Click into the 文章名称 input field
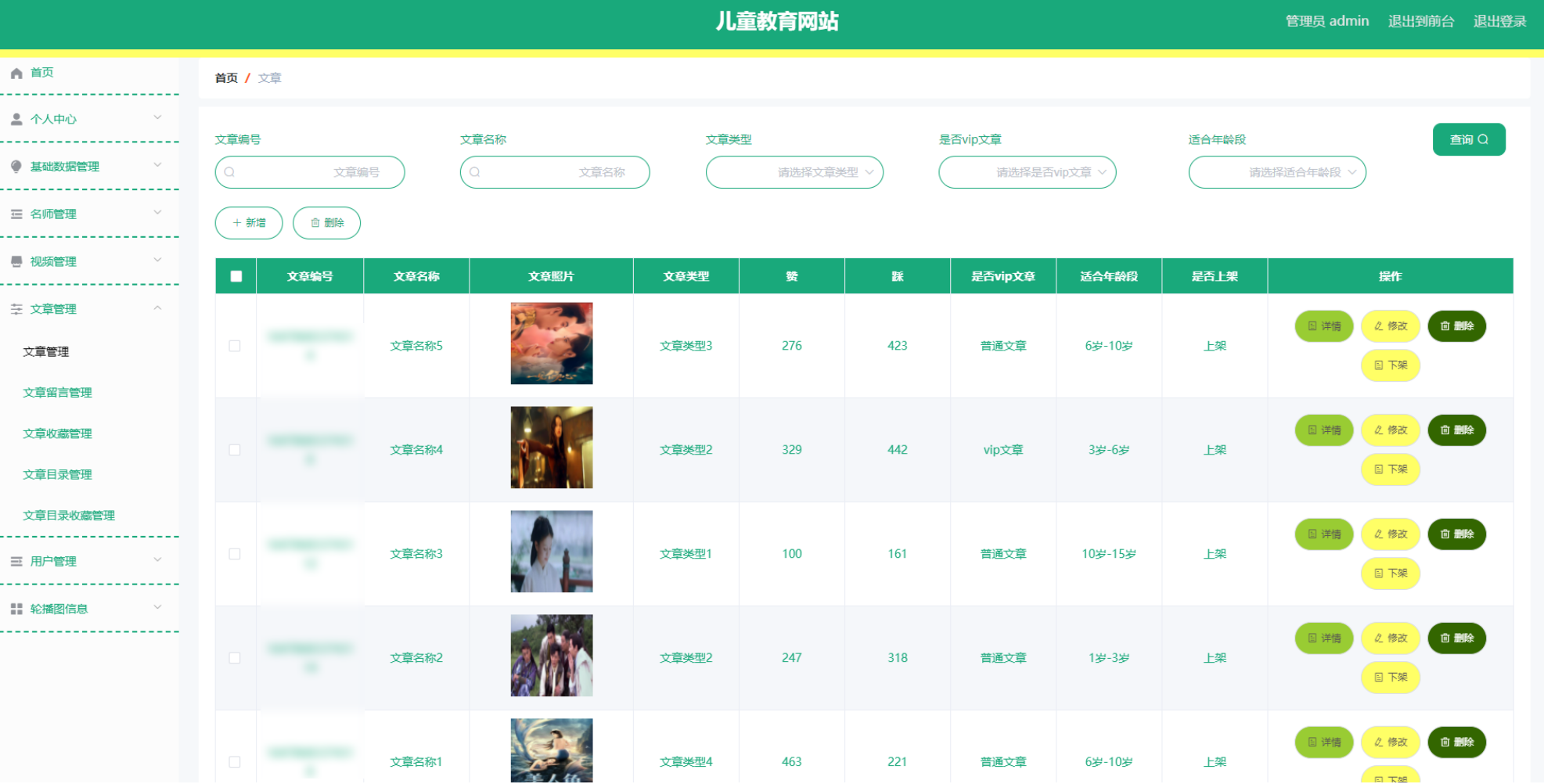This screenshot has height=784, width=1544. coord(555,172)
